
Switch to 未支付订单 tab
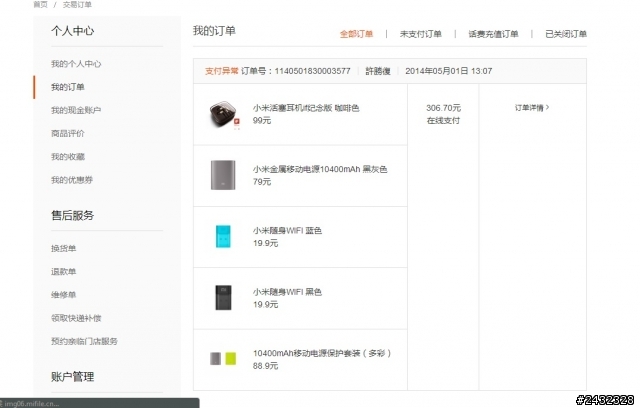coord(420,34)
